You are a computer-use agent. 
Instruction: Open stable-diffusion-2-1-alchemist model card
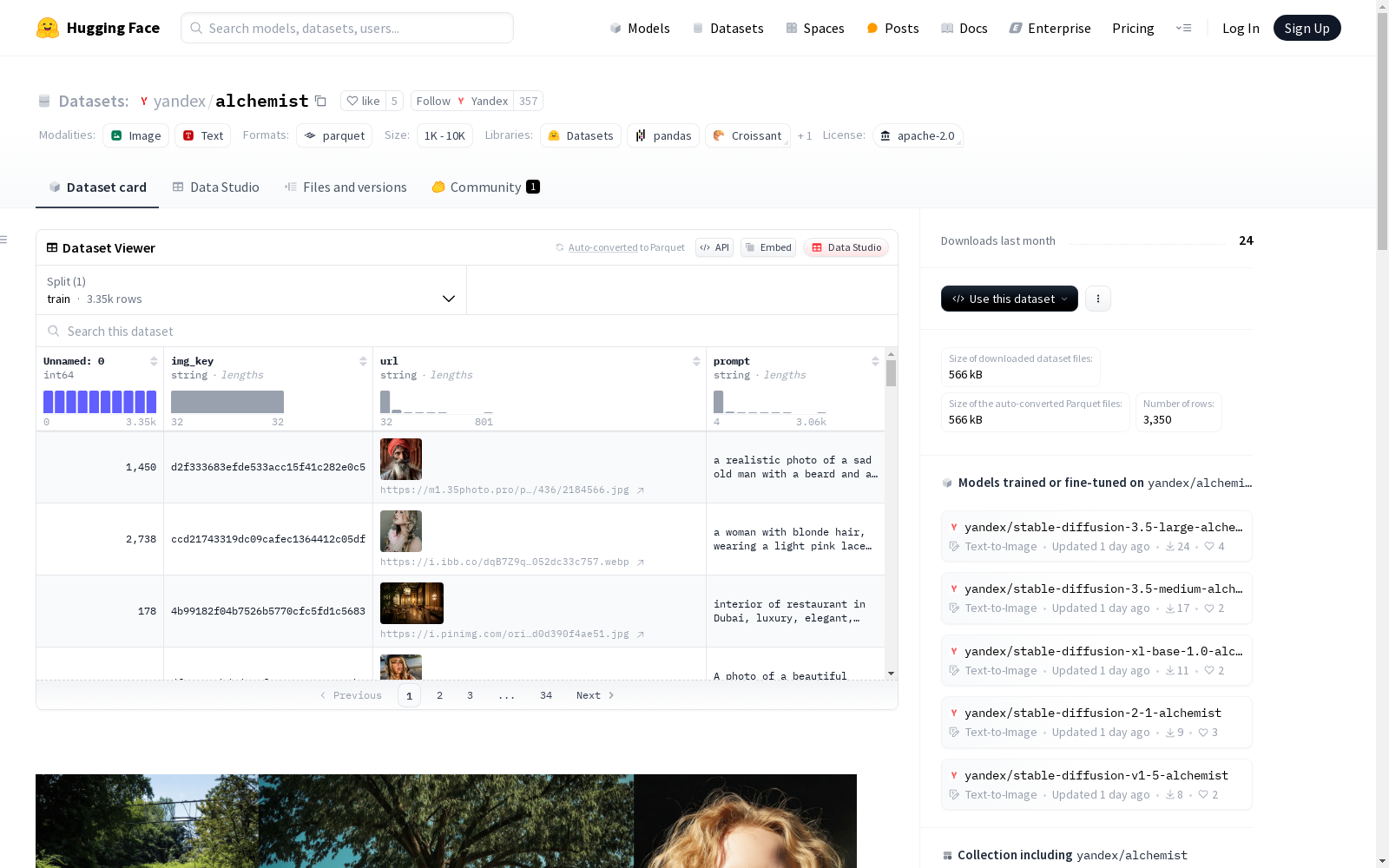(x=1096, y=722)
